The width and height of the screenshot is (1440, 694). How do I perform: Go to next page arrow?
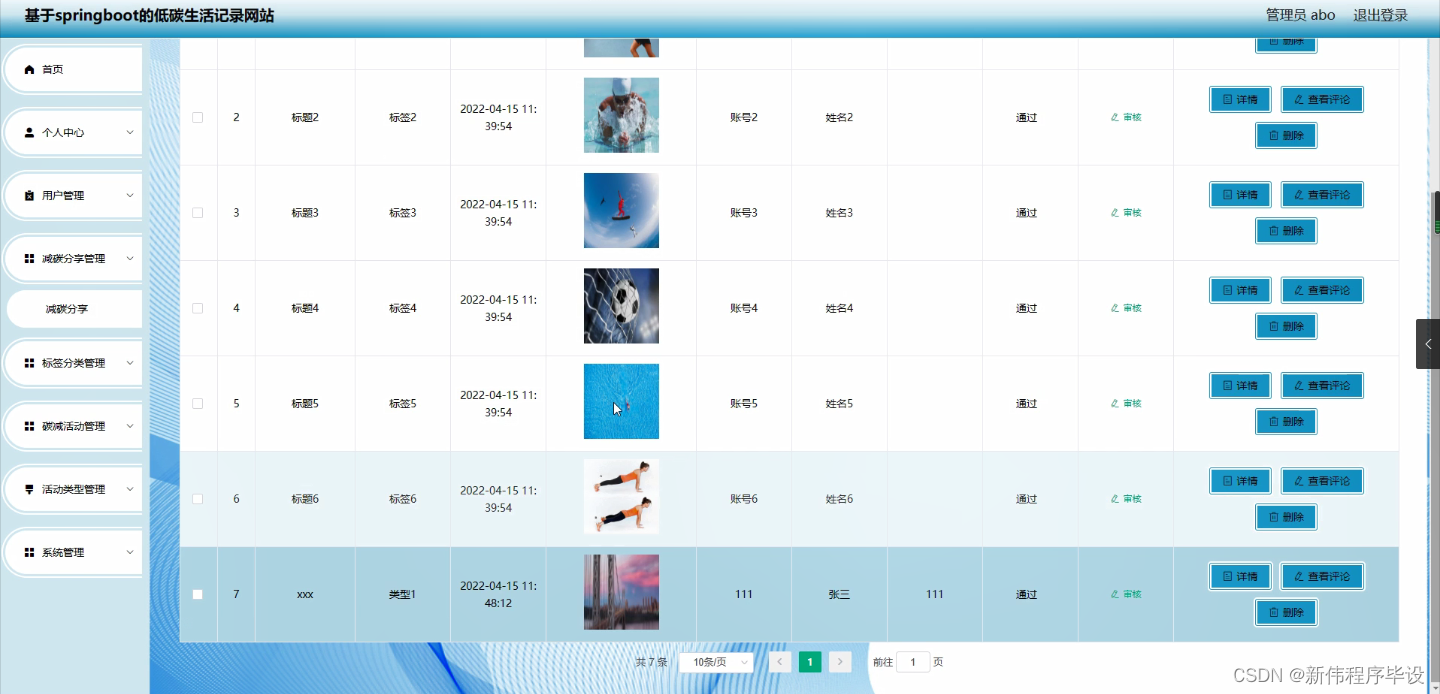pos(840,662)
